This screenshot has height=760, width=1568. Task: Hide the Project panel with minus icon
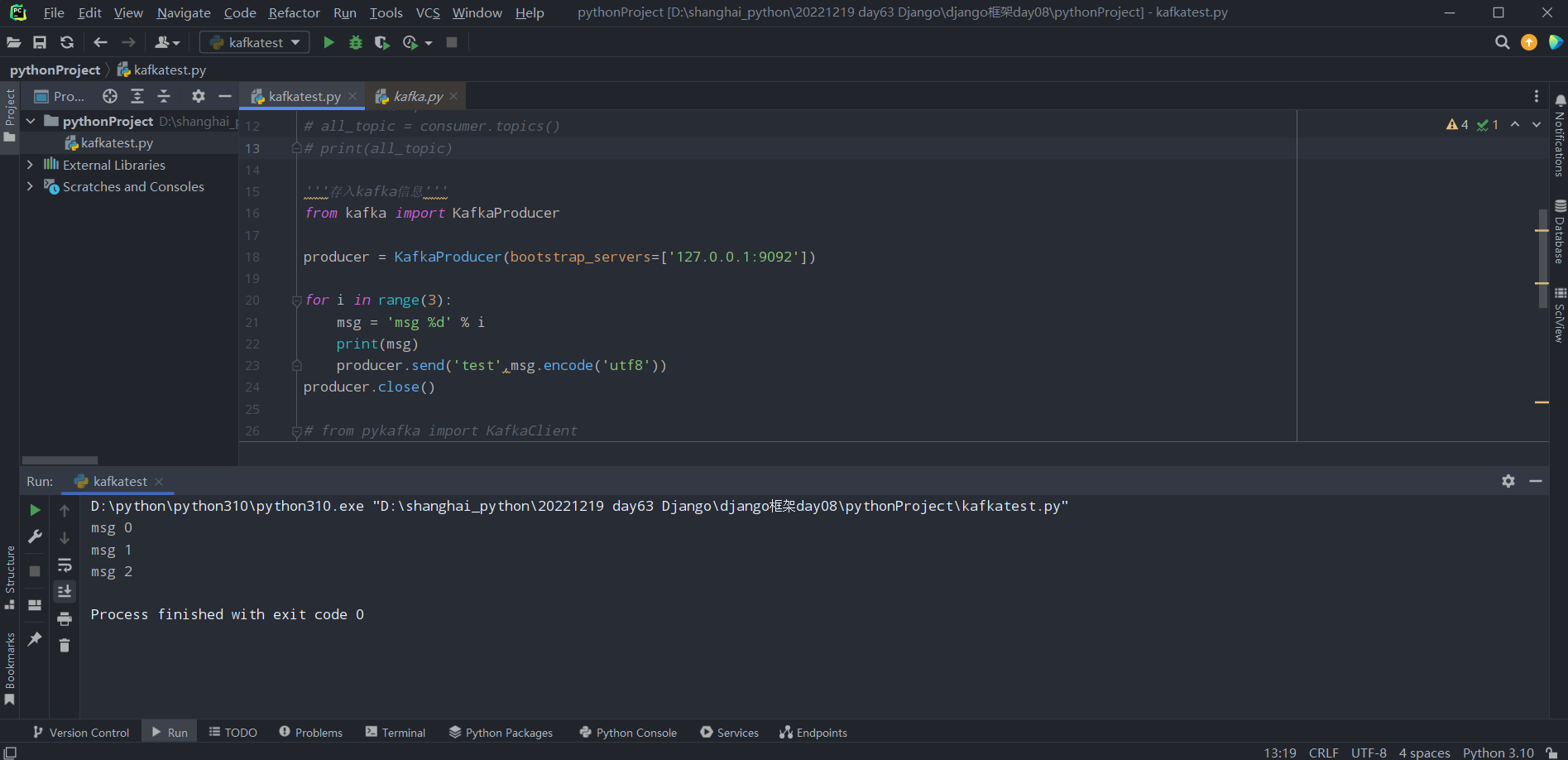click(x=224, y=96)
